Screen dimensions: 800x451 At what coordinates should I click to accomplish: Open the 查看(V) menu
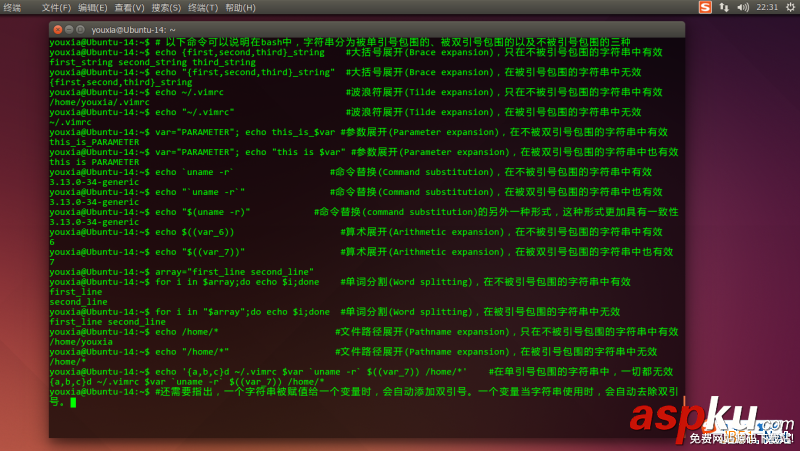click(x=129, y=8)
